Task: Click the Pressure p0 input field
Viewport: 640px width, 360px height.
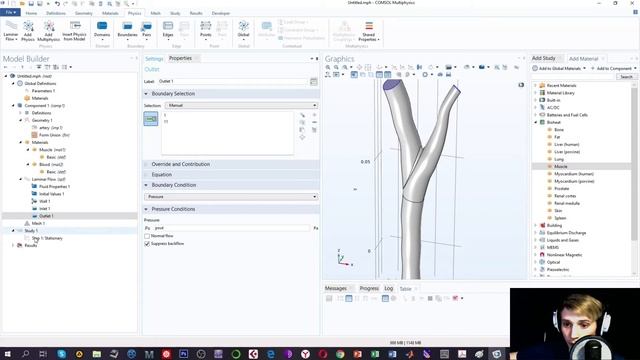Action: pos(231,228)
